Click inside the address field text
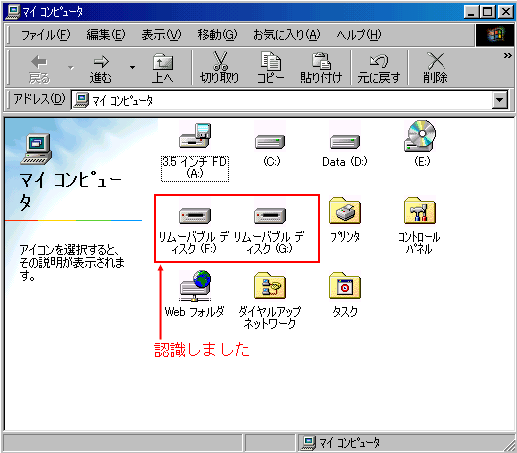This screenshot has width=517, height=453. [x=282, y=100]
